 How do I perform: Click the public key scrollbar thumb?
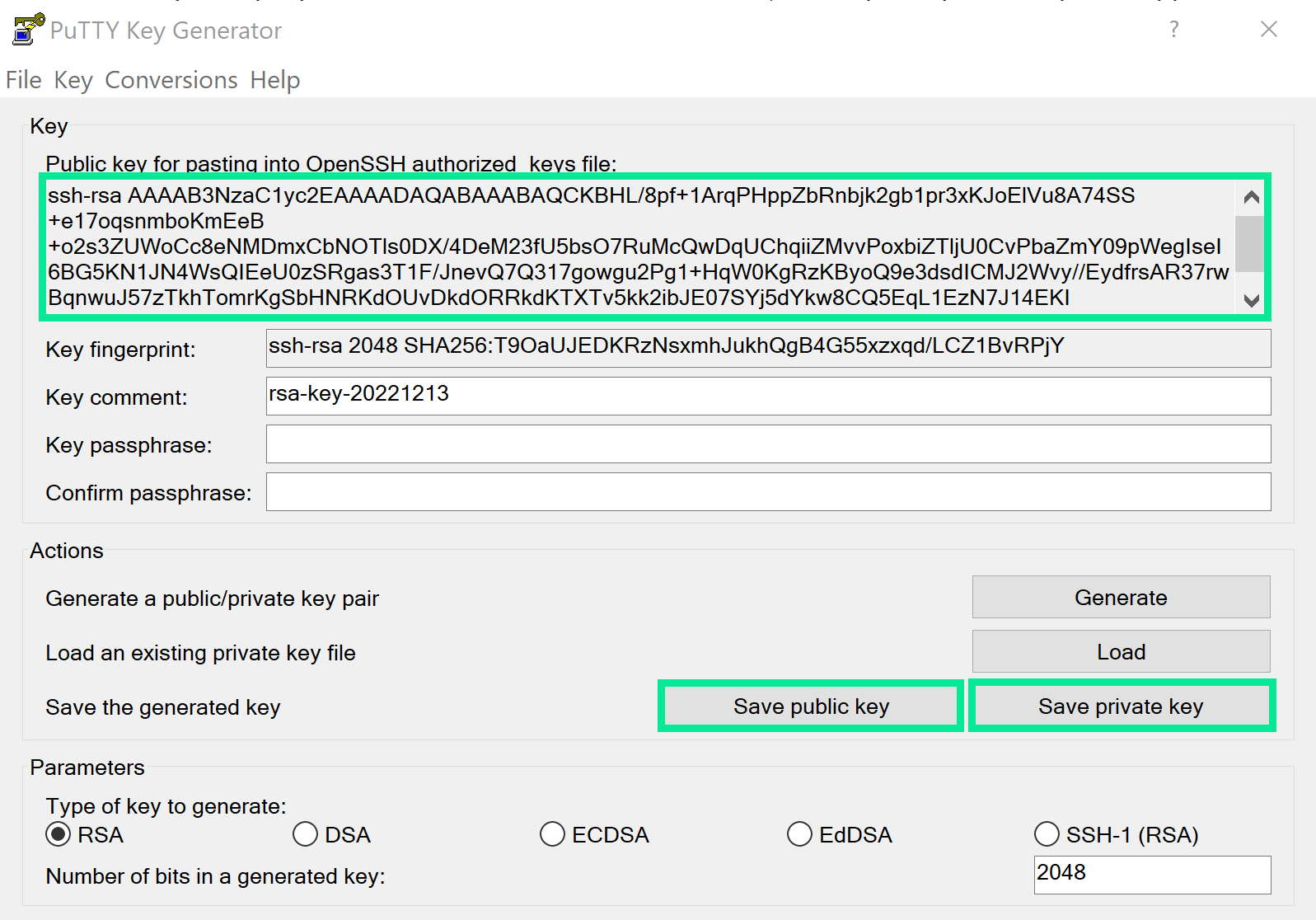pos(1251,244)
